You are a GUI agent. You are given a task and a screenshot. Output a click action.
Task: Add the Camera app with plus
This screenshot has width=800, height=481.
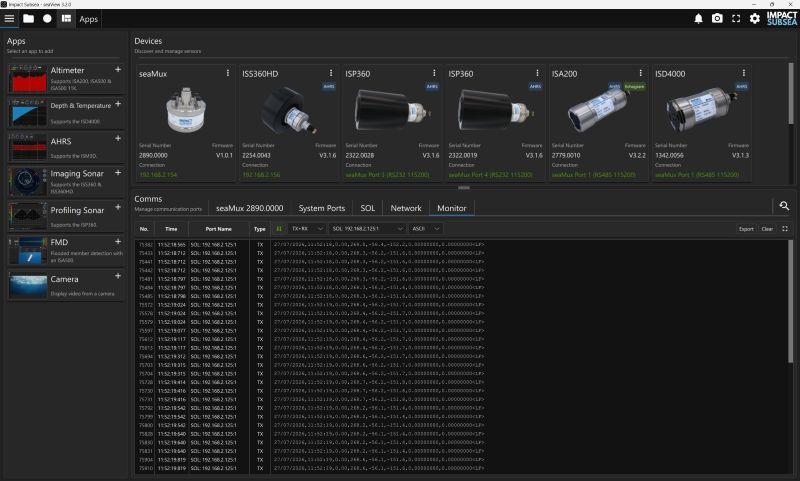118,276
